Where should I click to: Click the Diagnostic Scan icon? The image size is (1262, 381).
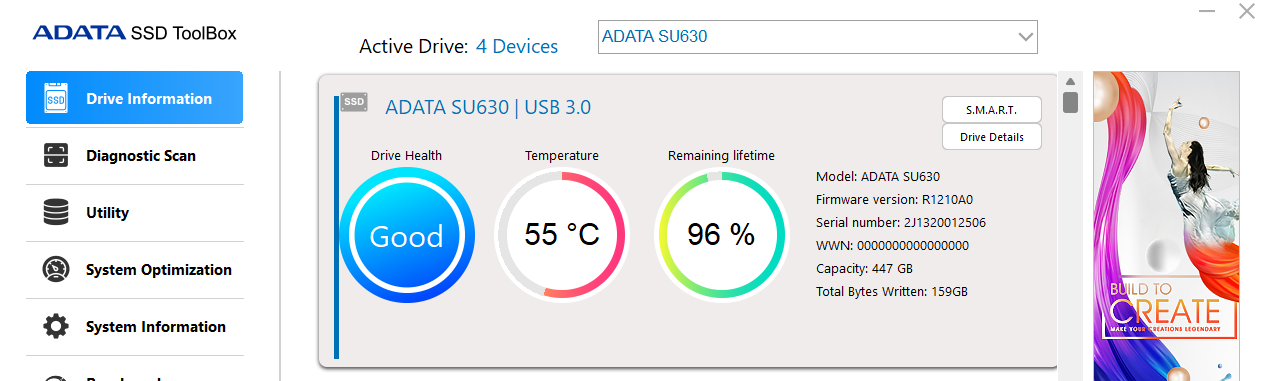[56, 155]
